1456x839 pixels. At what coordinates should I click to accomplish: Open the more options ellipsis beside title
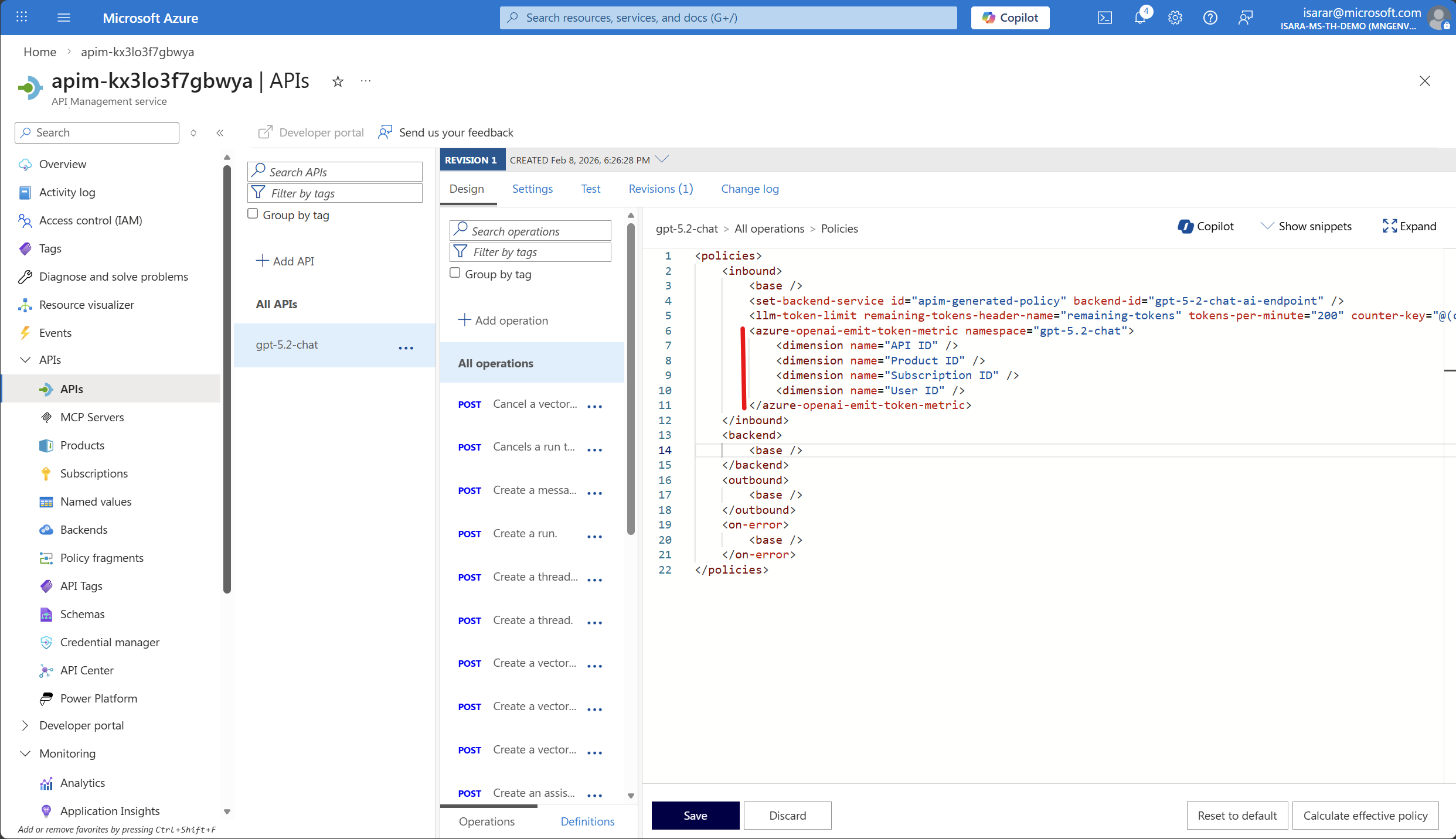click(366, 81)
